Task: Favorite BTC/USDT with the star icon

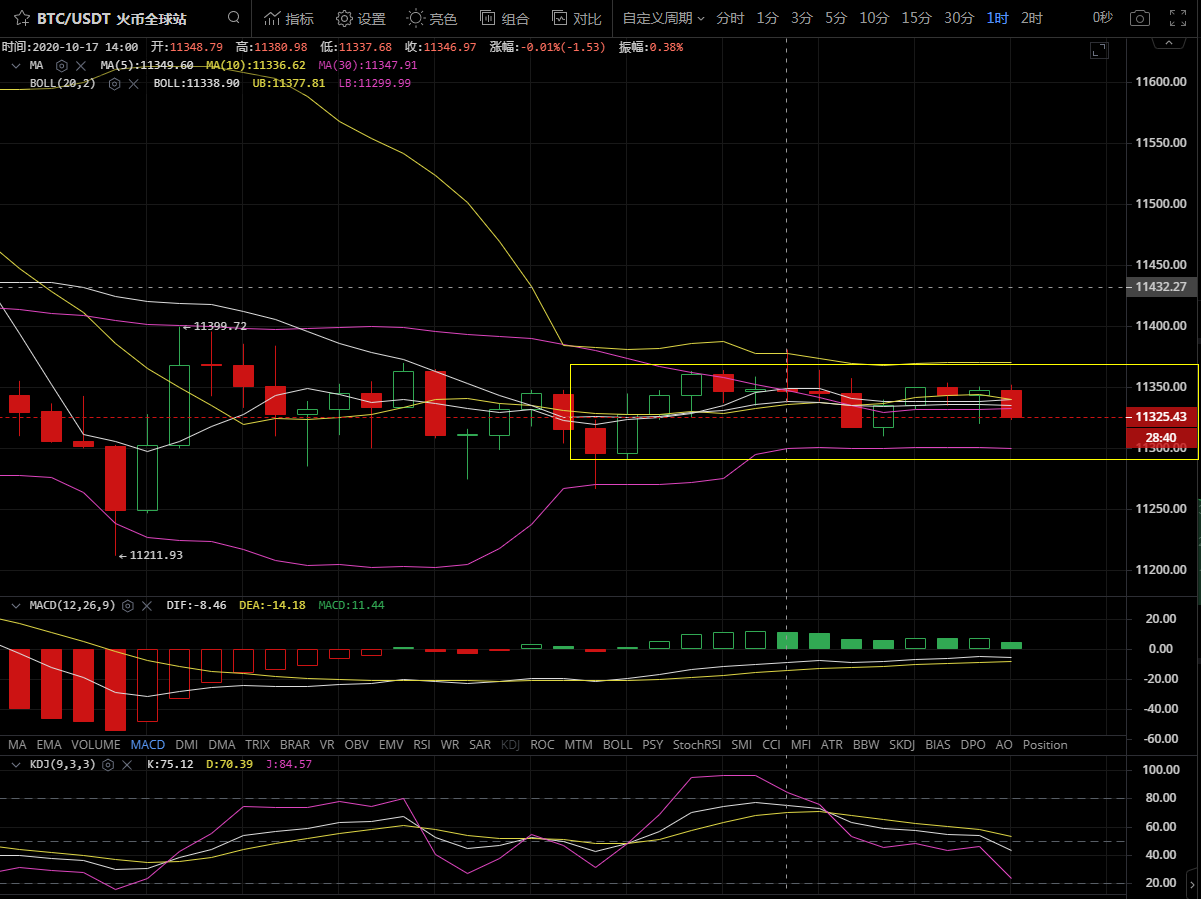Action: coord(21,18)
